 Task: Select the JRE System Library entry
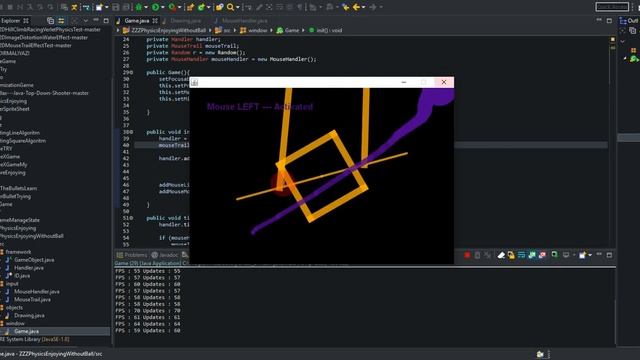(35, 339)
